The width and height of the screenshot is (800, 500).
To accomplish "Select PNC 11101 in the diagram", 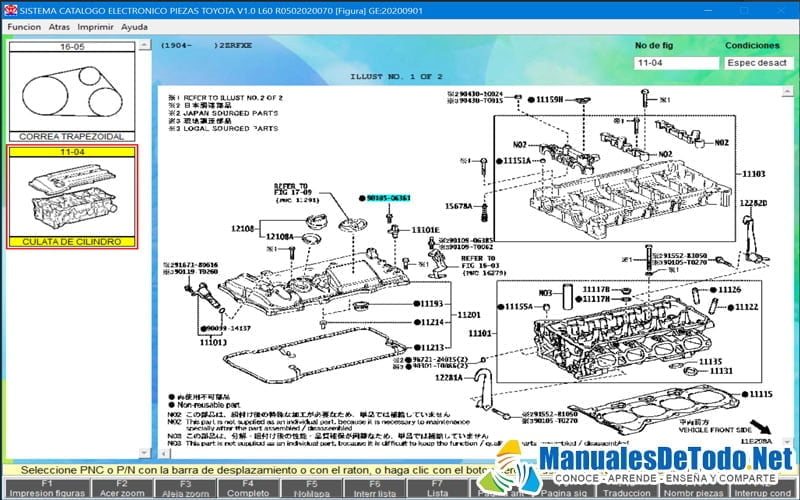I will 480,334.
